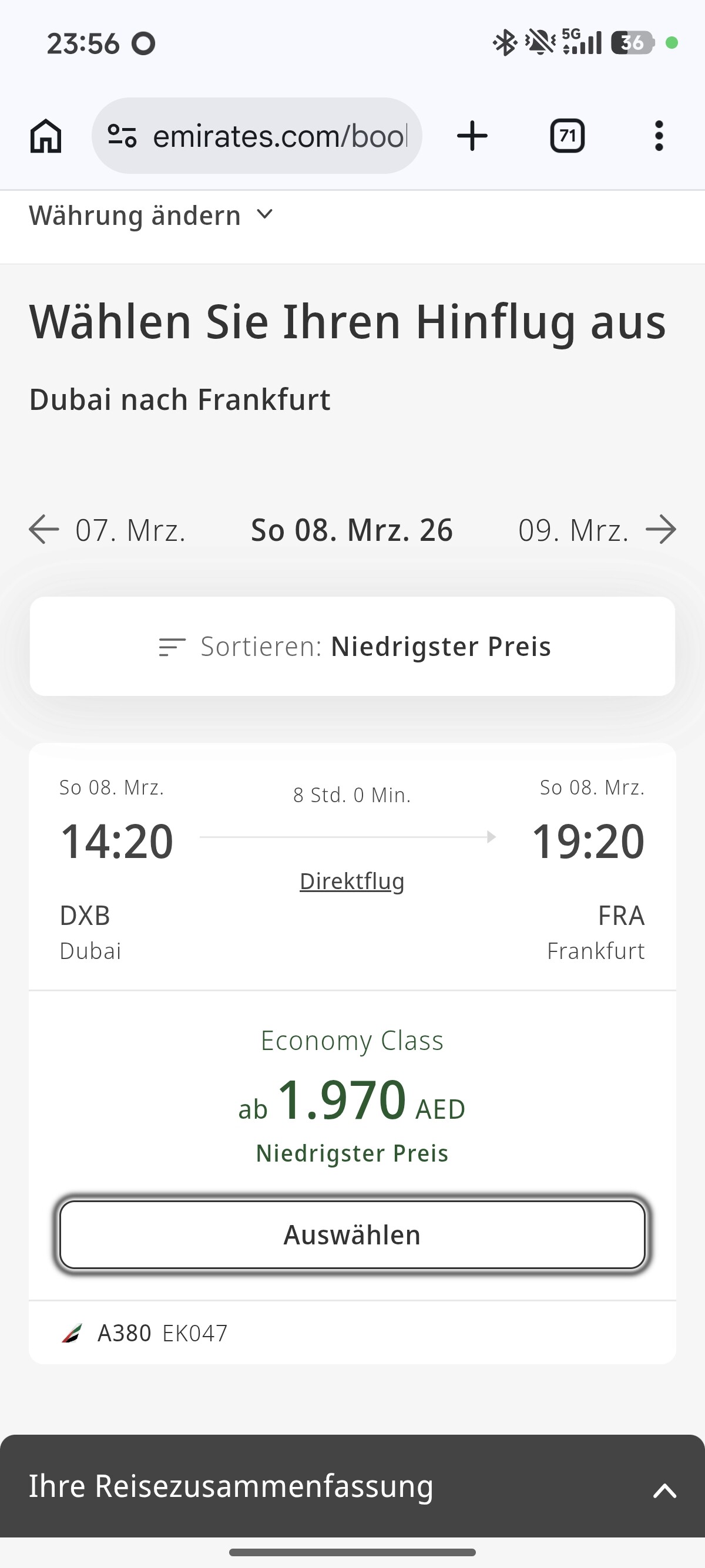This screenshot has height=1568, width=705.
Task: Tap the emirates.com address bar
Action: click(x=280, y=136)
